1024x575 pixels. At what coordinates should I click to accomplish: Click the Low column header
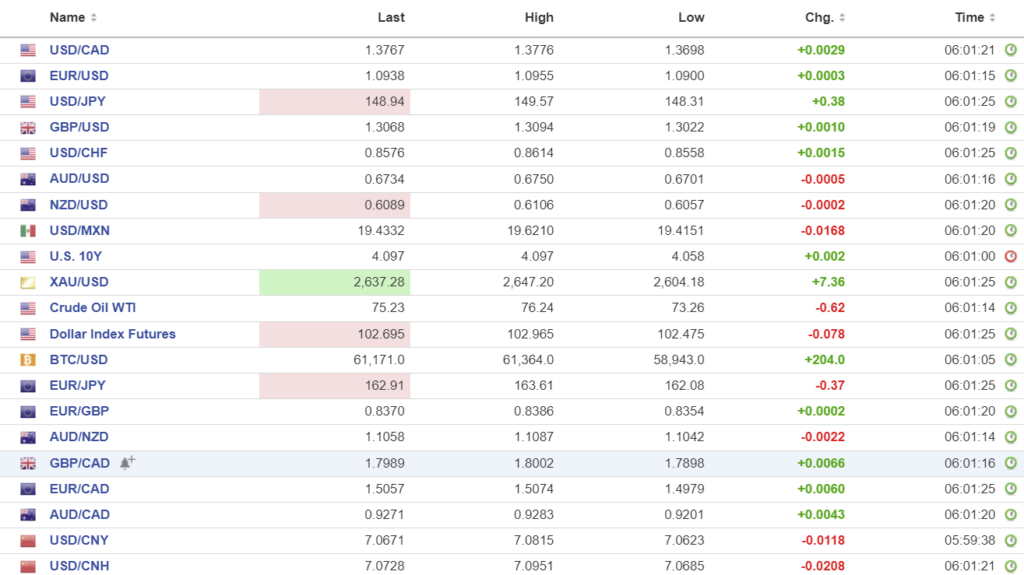pos(691,18)
